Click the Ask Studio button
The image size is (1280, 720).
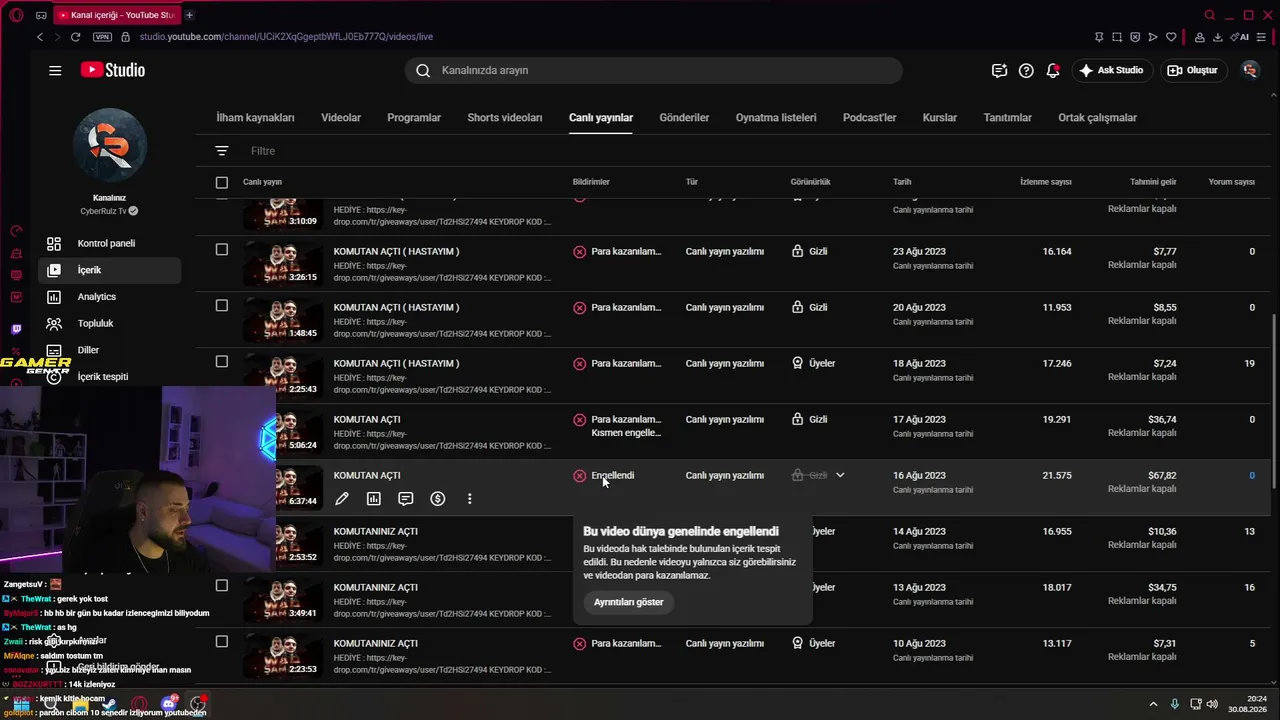[x=1112, y=70]
